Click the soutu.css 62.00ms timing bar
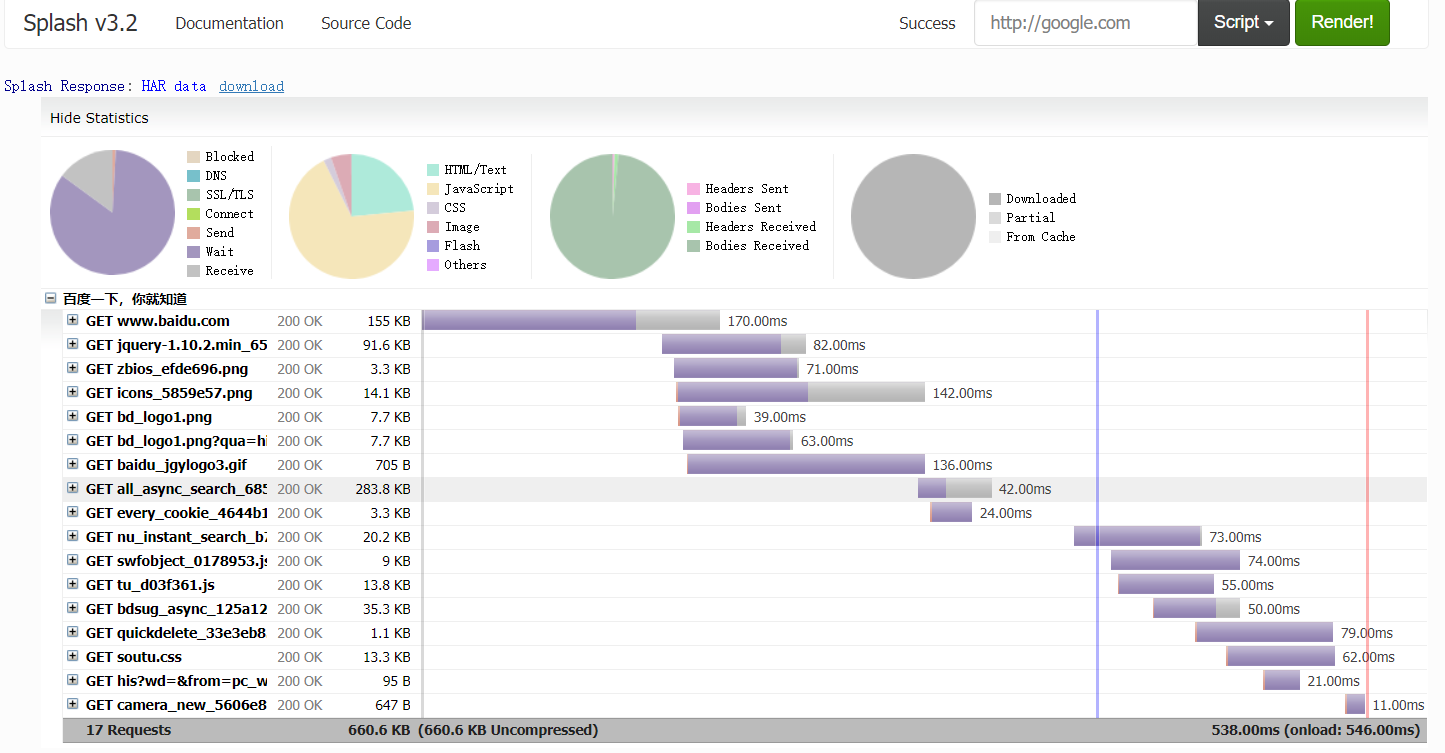Viewport: 1445px width, 753px height. coord(1281,656)
